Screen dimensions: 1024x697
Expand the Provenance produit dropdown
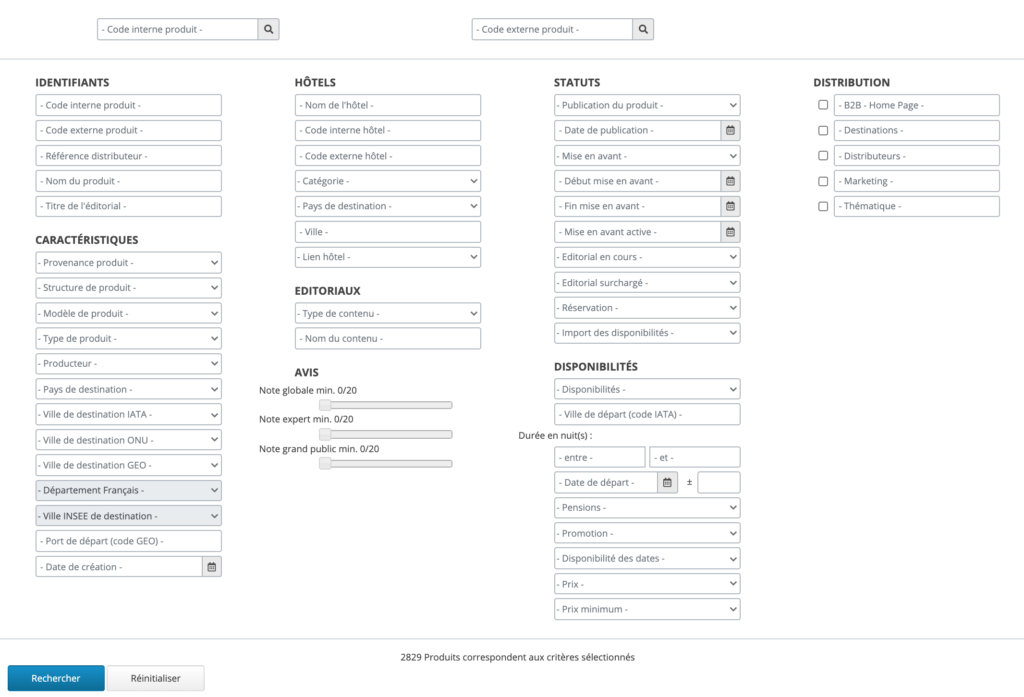coord(128,263)
